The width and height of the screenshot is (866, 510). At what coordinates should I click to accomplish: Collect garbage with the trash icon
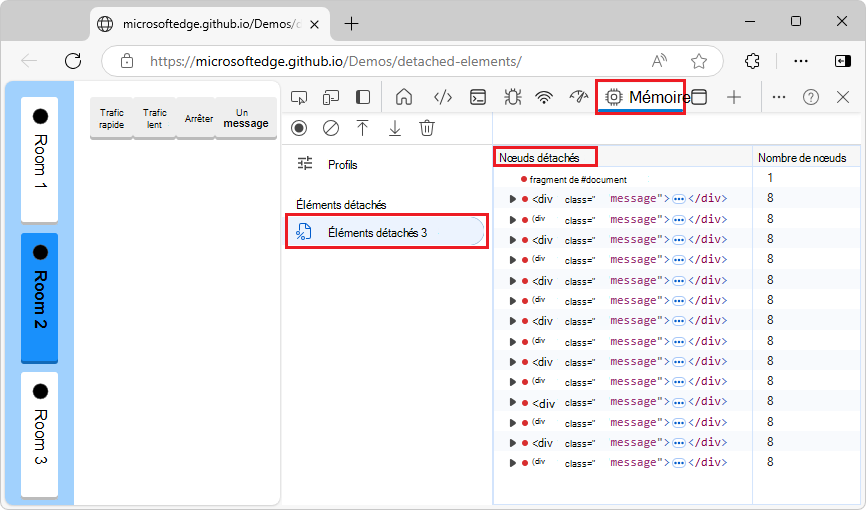pos(427,128)
